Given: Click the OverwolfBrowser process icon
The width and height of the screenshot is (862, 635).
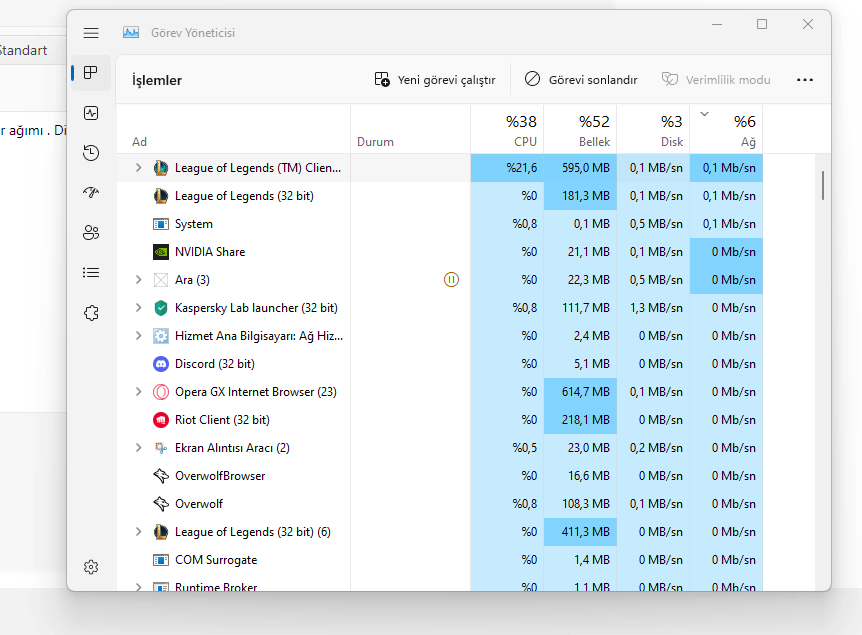Looking at the screenshot, I should point(161,476).
